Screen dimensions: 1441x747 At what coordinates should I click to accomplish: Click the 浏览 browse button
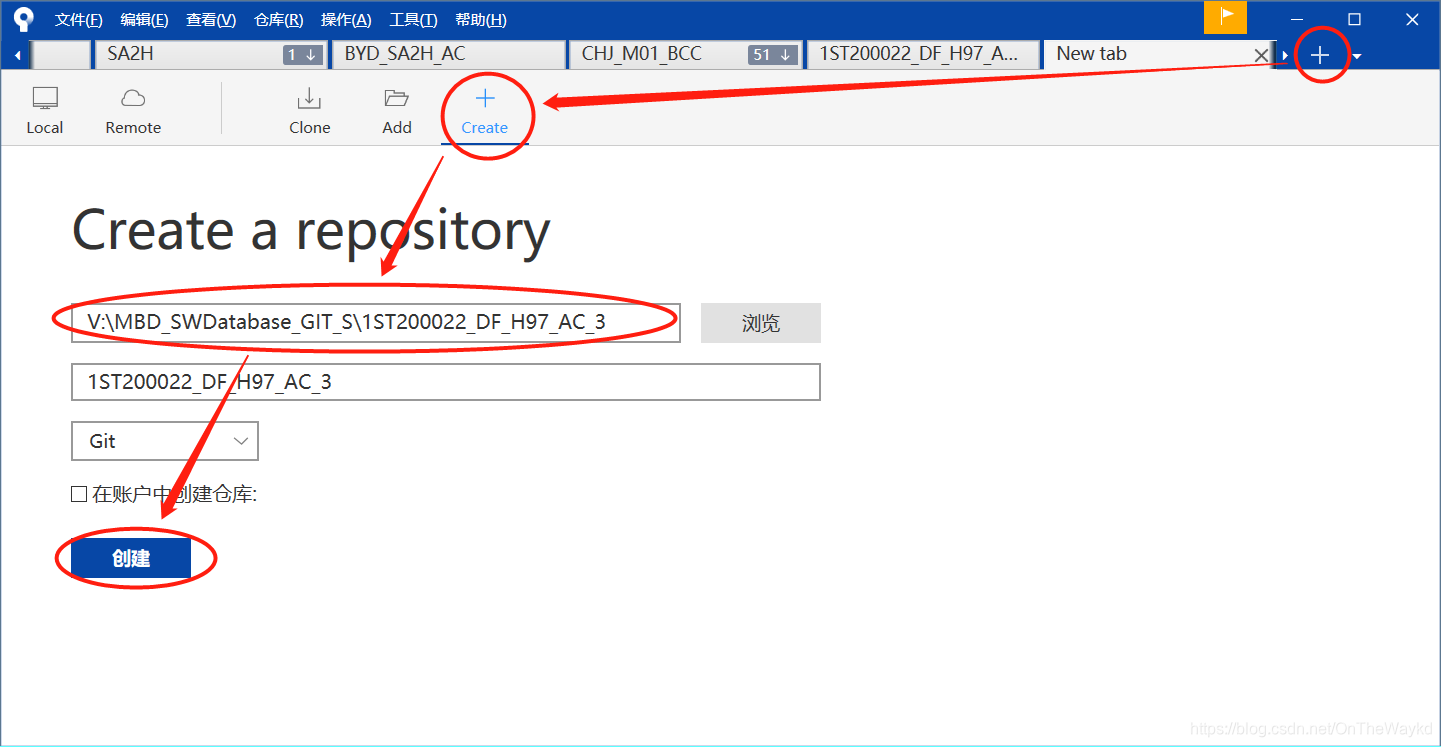point(761,323)
